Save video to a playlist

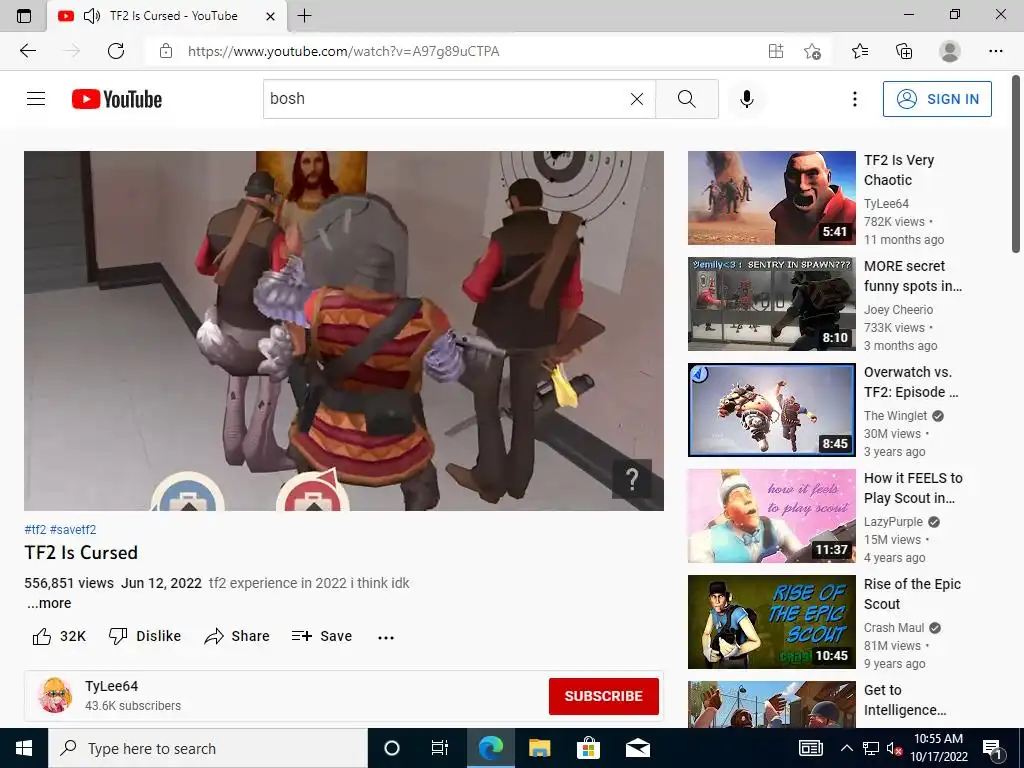[322, 636]
